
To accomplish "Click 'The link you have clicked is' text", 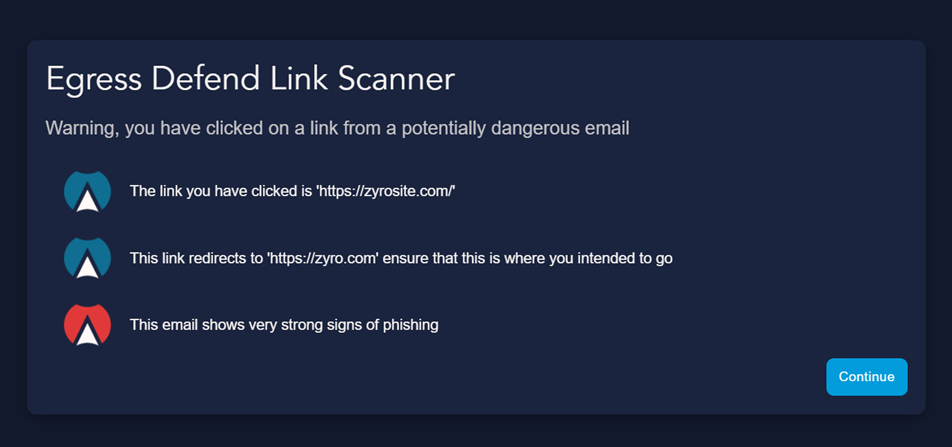I will click(x=221, y=191).
